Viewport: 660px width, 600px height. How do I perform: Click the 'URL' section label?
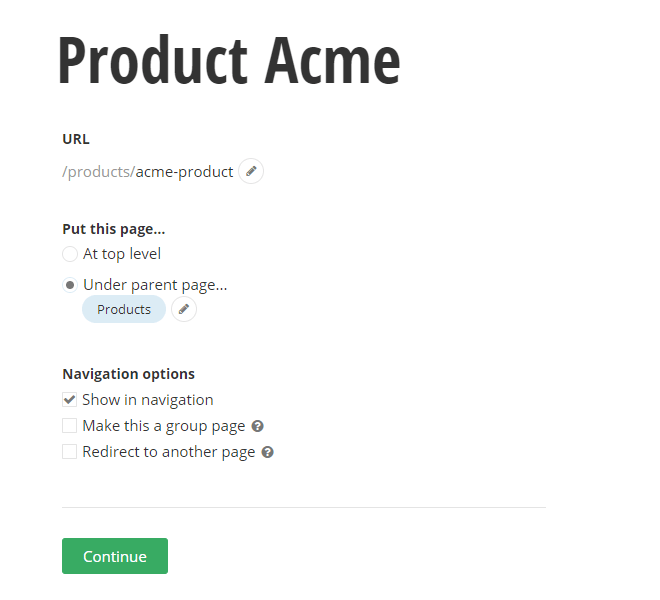(x=76, y=139)
